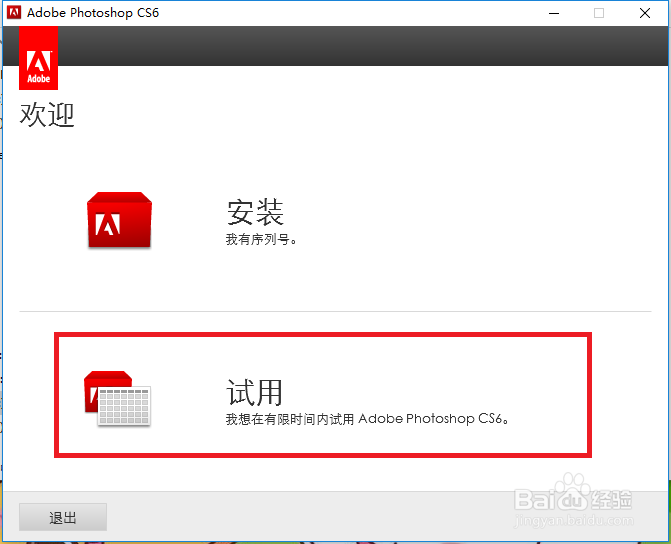Close the Adobe Photoshop CS6 installer window
Viewport: 671px width, 544px height.
point(645,13)
